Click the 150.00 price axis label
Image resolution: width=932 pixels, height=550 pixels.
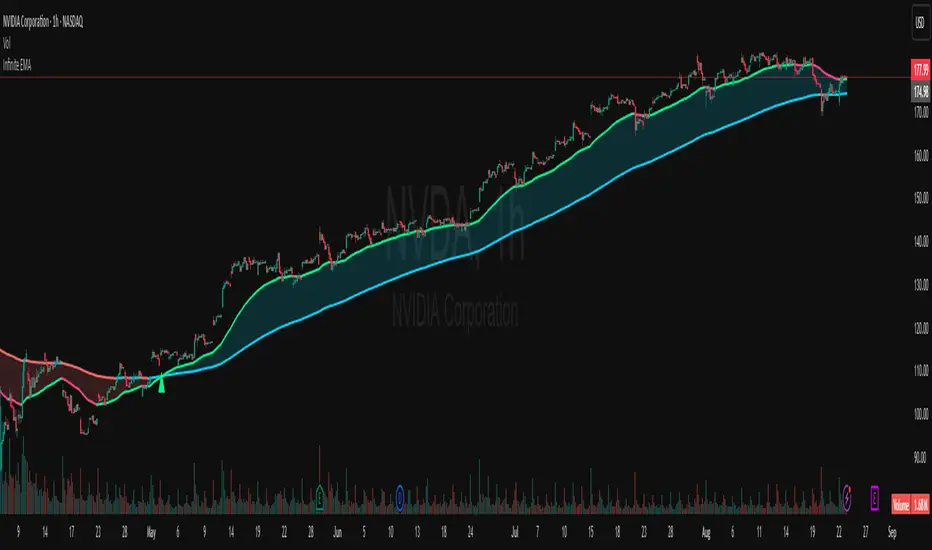(x=921, y=198)
